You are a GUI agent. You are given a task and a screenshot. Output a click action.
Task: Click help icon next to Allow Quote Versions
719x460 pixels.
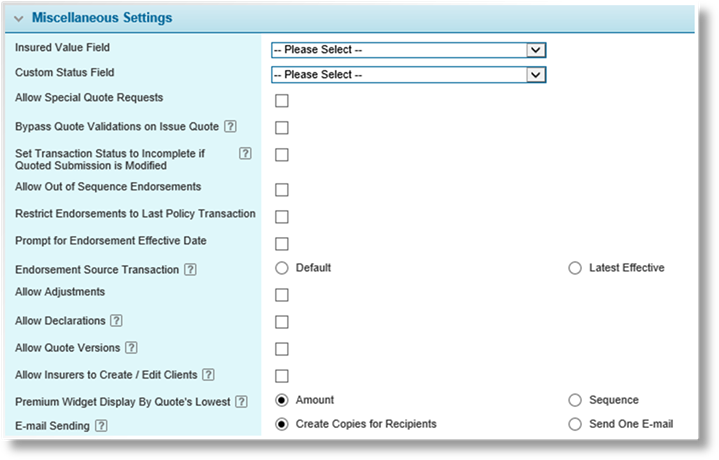[131, 347]
